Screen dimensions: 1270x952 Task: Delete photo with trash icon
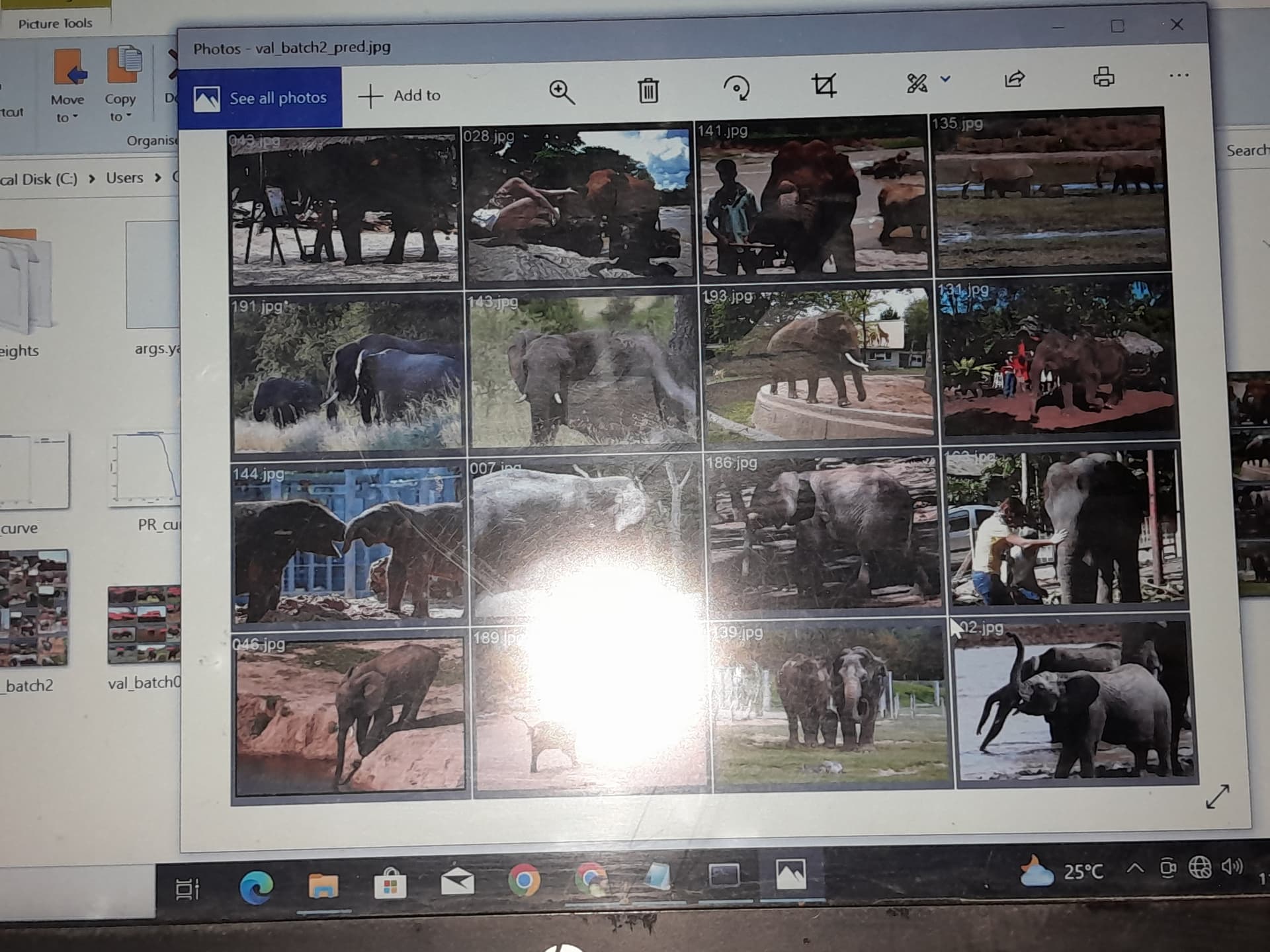coord(648,90)
